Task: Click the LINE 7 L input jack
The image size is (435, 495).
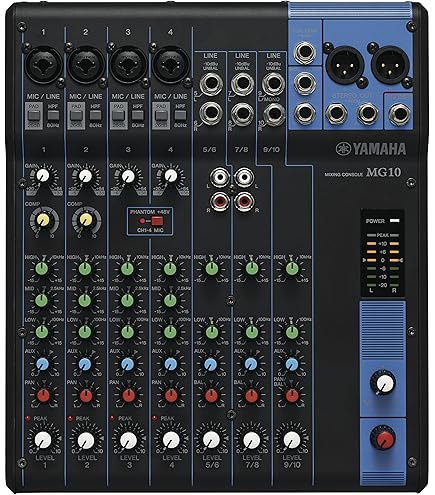Action: (243, 84)
